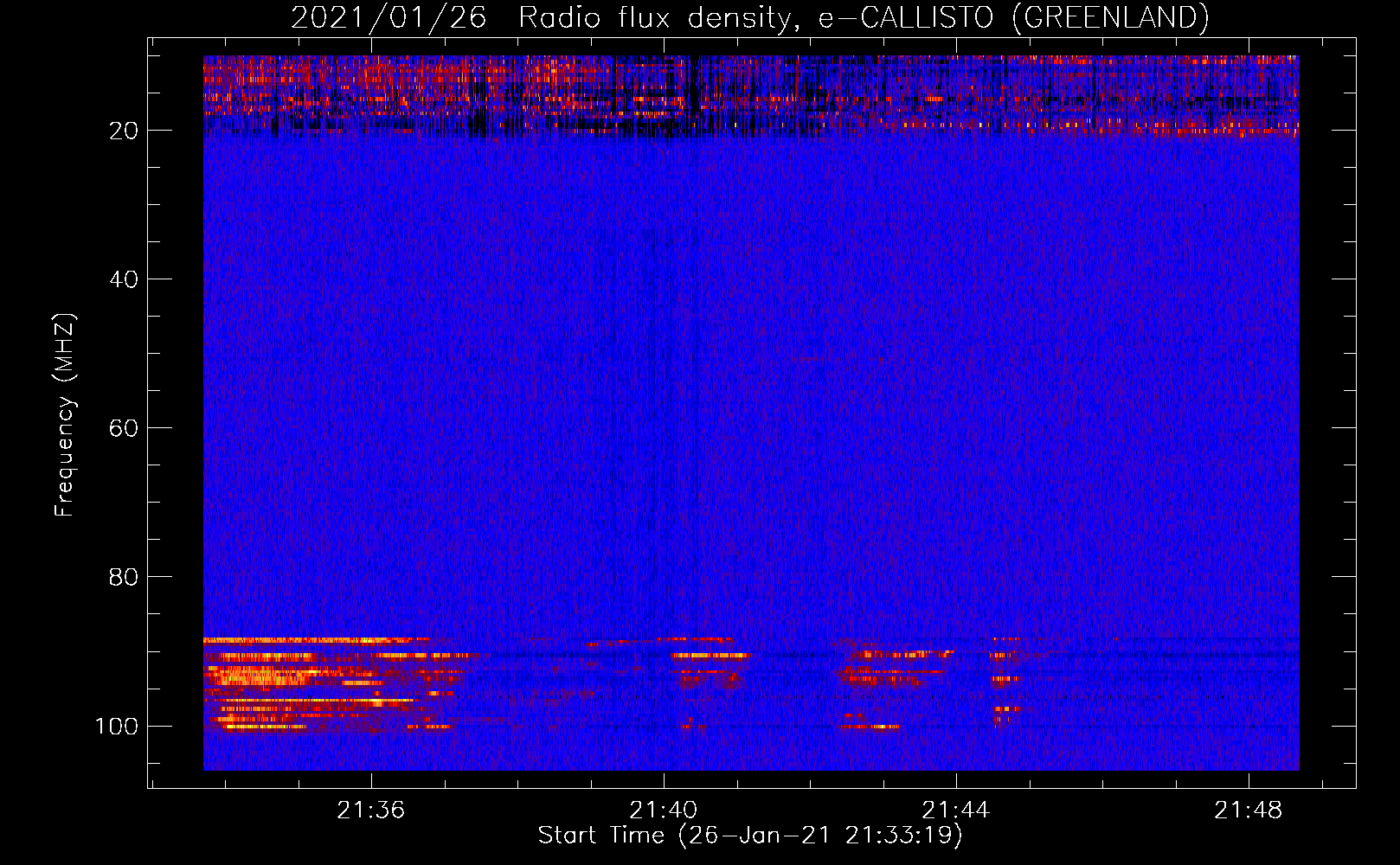Click the 'Frequency (MHZ)' axis label

click(x=65, y=415)
